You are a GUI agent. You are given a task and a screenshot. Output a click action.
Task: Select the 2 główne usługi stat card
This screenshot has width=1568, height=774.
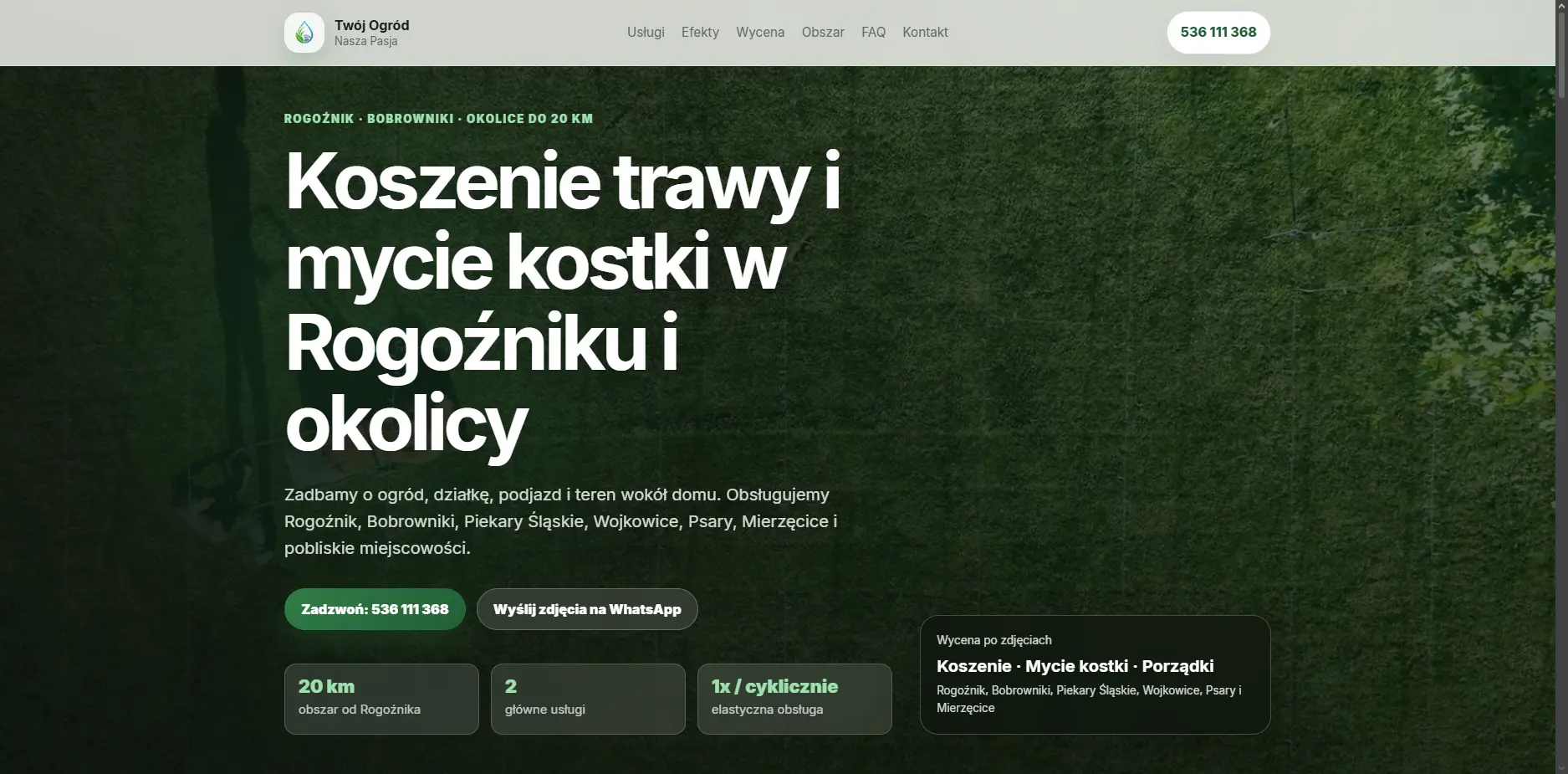tap(588, 699)
